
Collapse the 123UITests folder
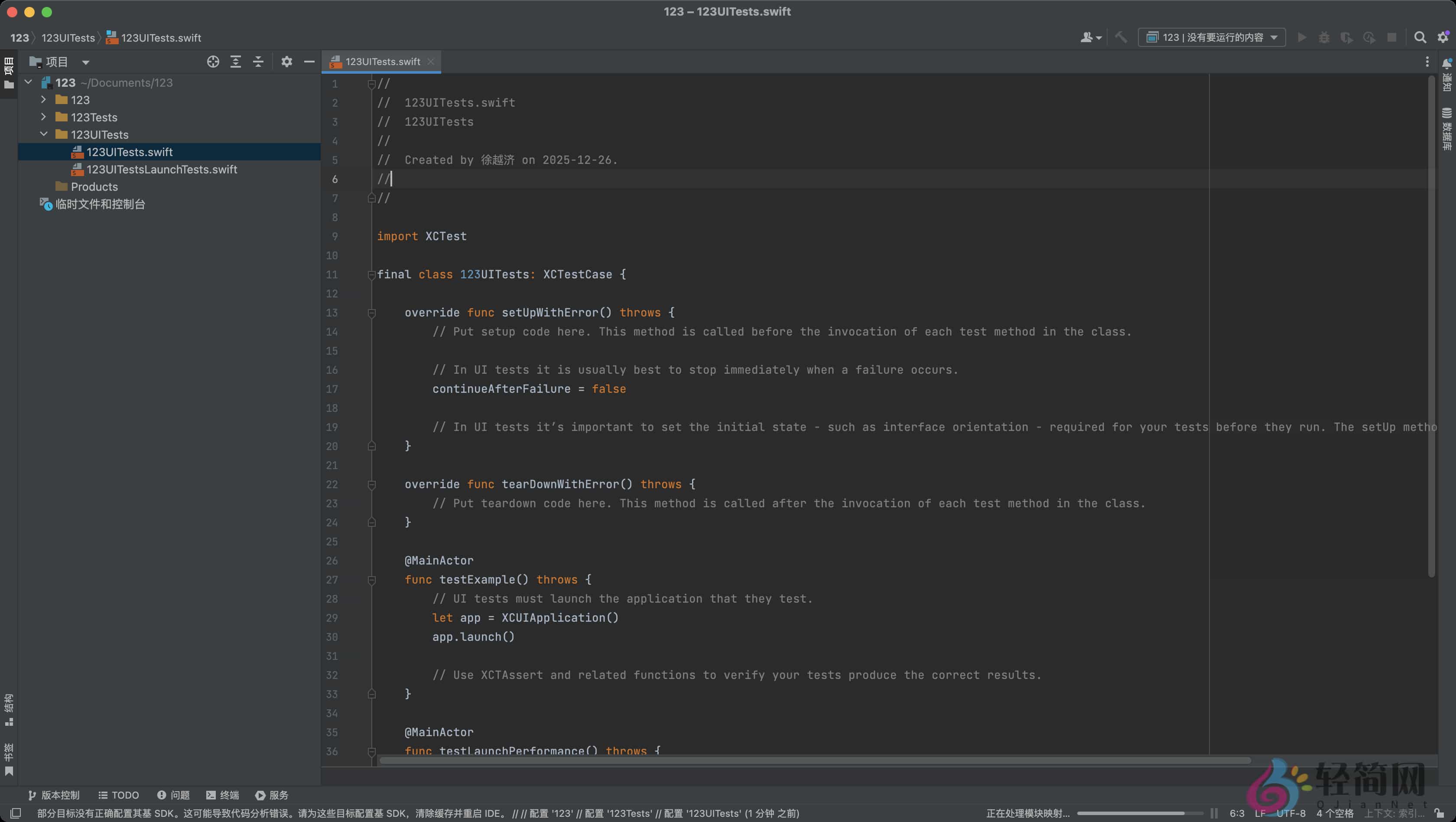[x=43, y=134]
